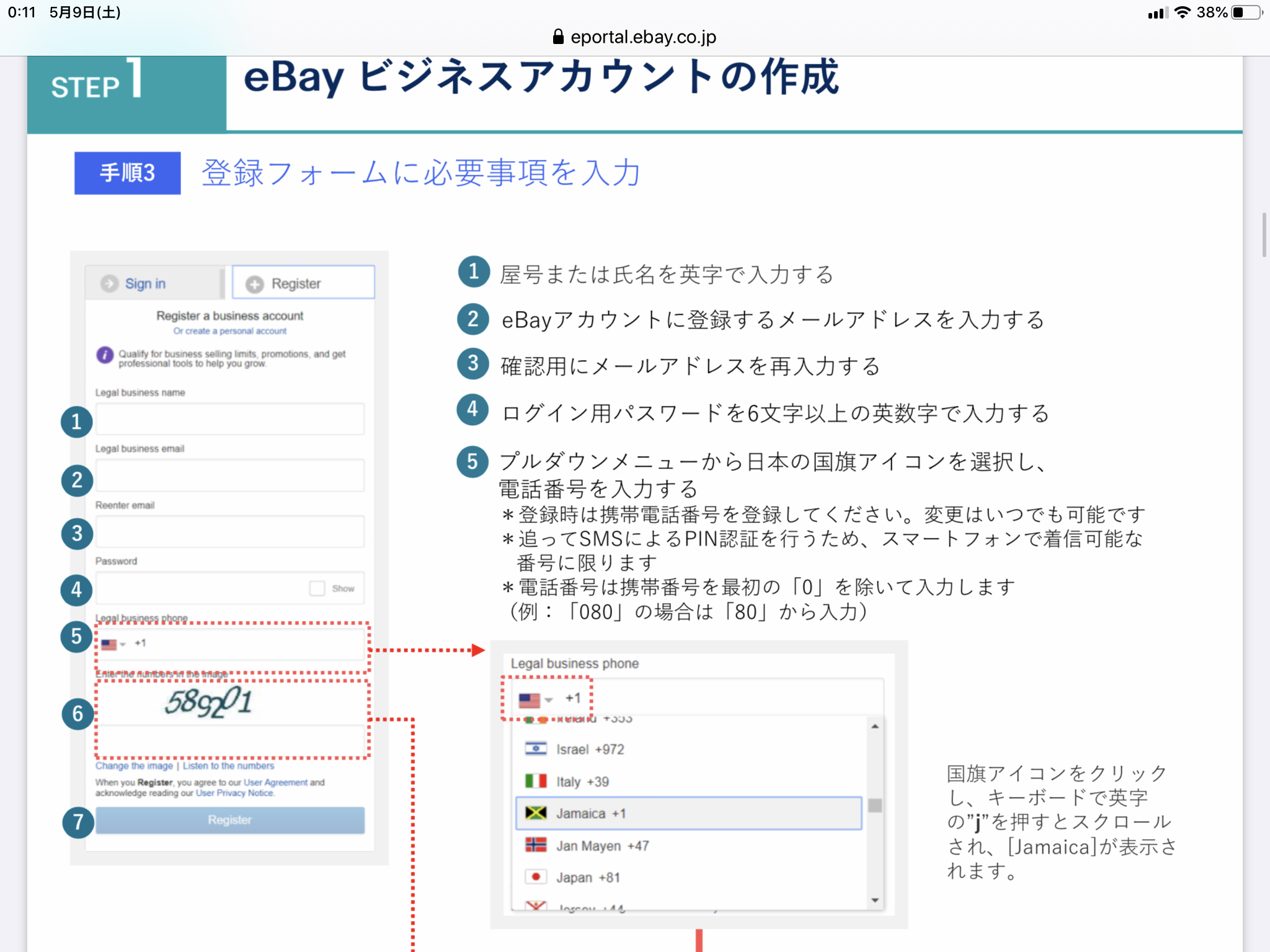This screenshot has height=952, width=1270.
Task: Select Jamaica +1 in the country list
Action: click(x=688, y=813)
